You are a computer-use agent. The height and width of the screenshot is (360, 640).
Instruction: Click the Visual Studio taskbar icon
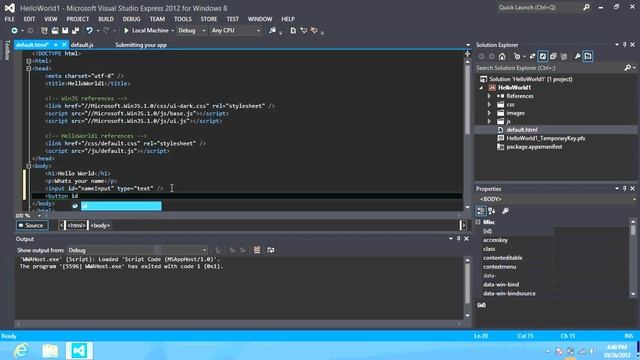tap(79, 351)
